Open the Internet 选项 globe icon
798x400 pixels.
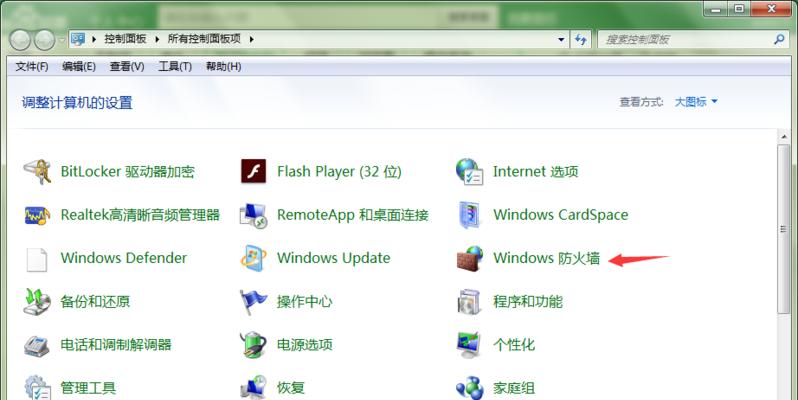coord(469,172)
